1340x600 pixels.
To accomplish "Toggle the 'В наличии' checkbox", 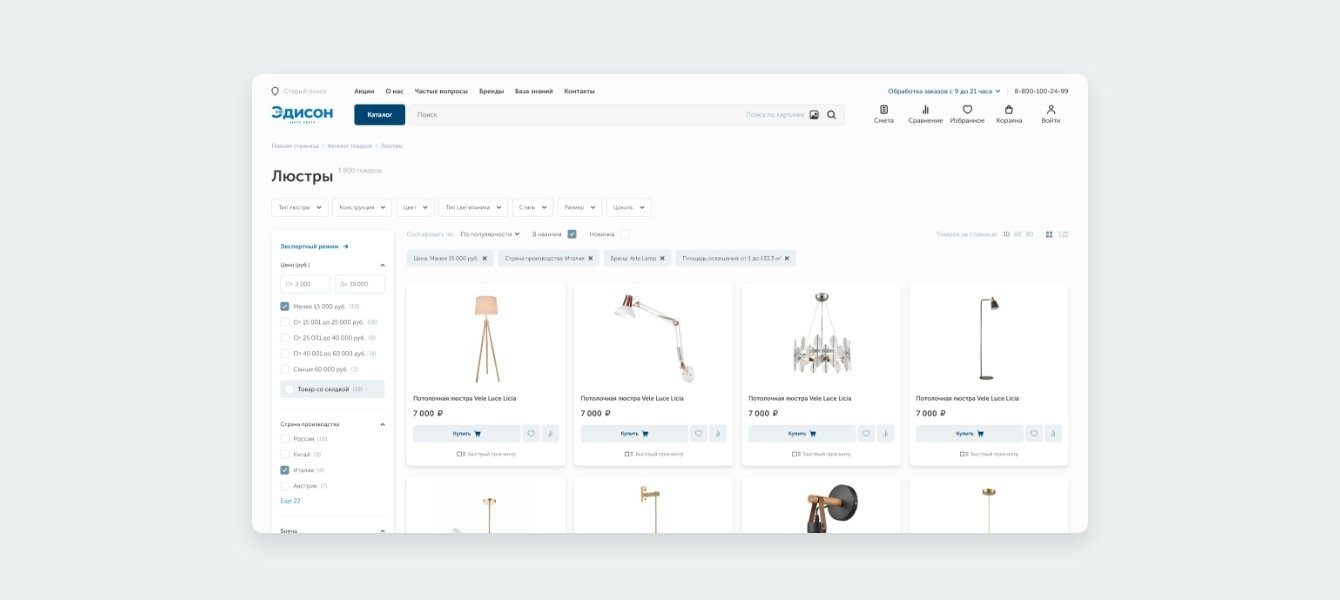I will pyautogui.click(x=572, y=234).
